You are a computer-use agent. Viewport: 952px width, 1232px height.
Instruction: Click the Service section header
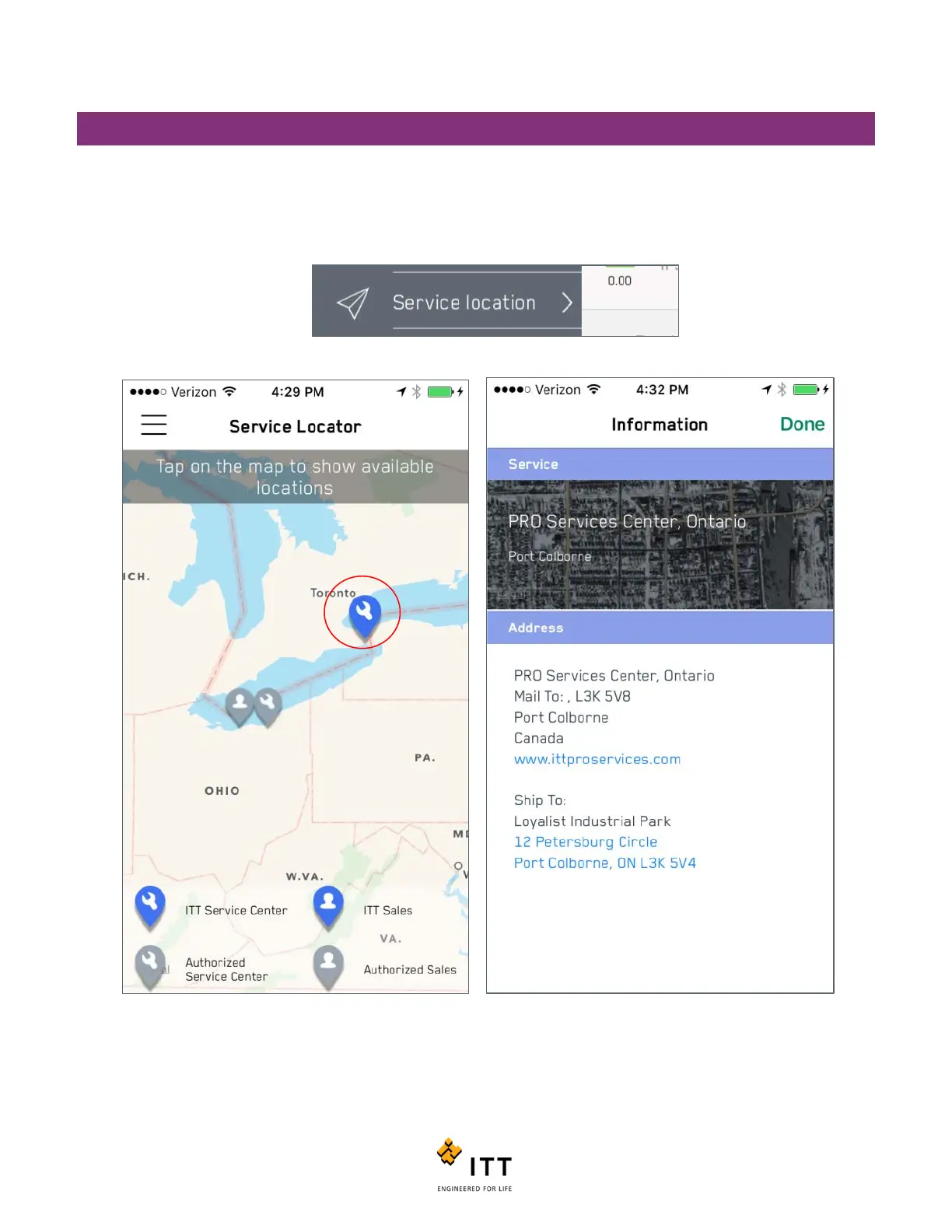point(660,464)
